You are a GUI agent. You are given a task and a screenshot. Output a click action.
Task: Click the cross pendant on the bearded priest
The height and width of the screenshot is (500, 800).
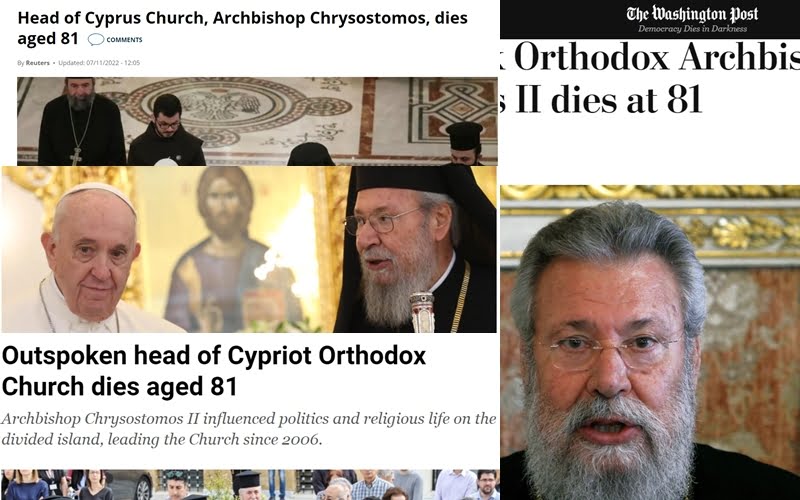[x=76, y=156]
